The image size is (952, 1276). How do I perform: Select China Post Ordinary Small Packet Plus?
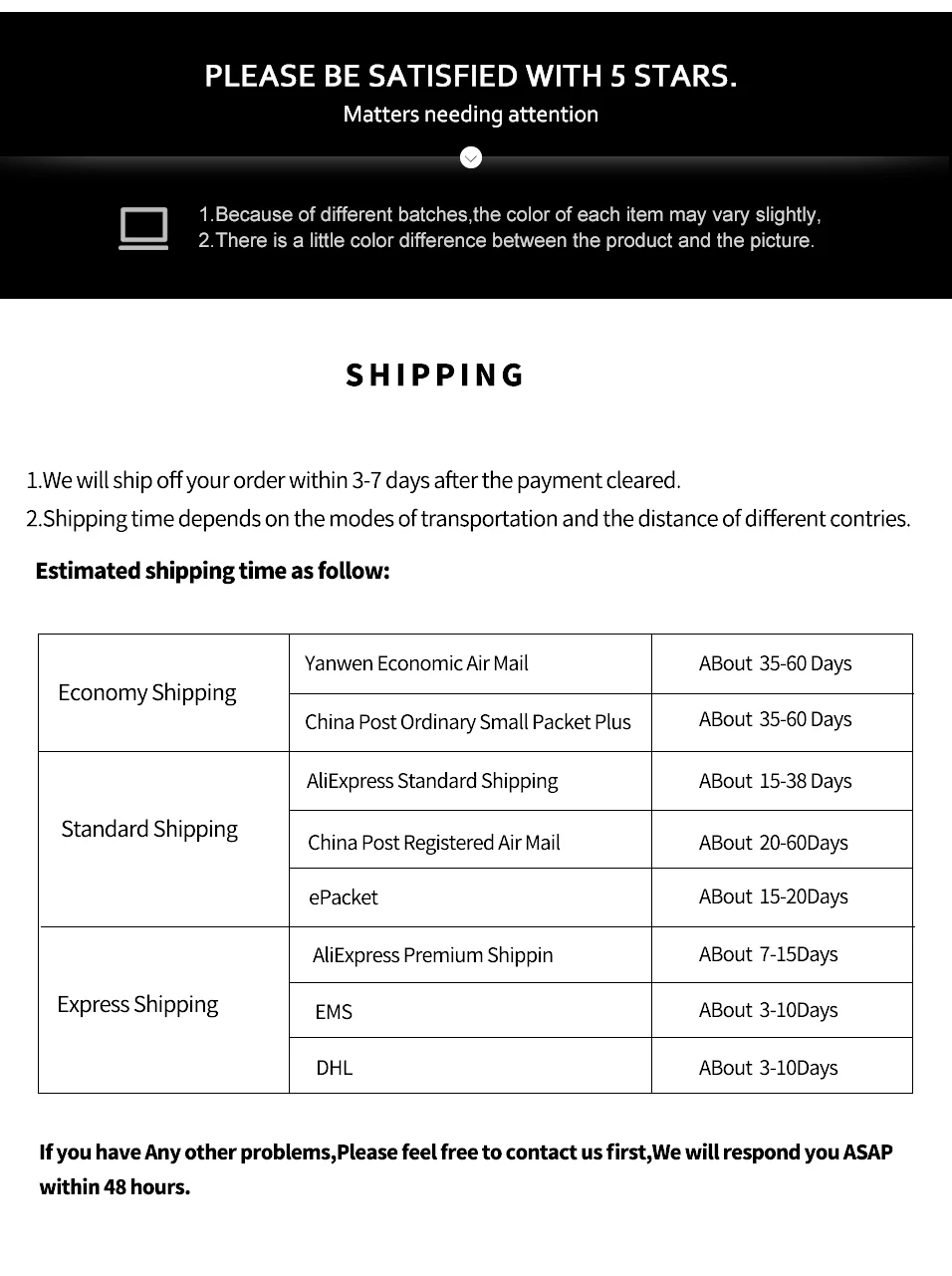coord(470,722)
